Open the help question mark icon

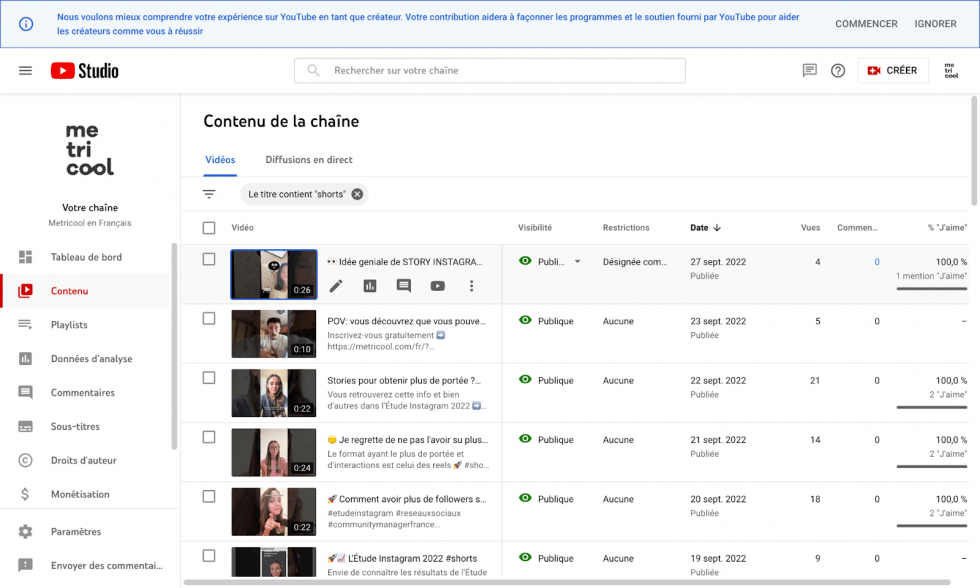pos(838,71)
